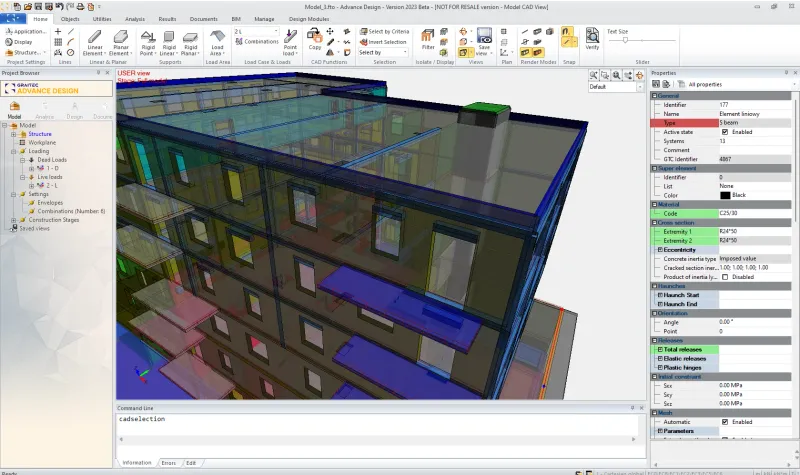Screen dimensions: 800x475
Task: Toggle the Mesh Automatic Enabled checkbox
Action: [x=725, y=422]
